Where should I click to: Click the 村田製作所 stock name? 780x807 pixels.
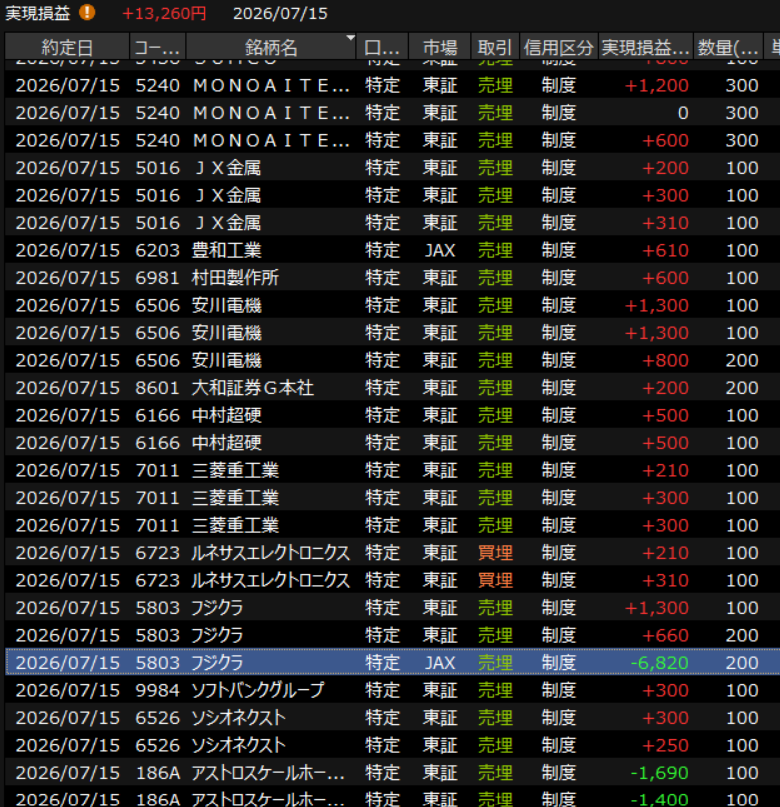coord(235,277)
